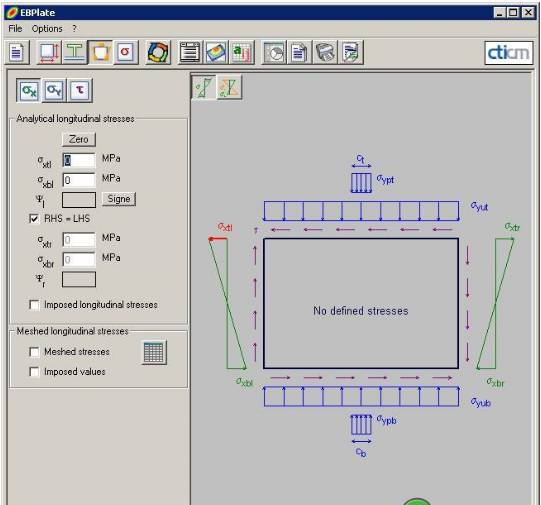Click the σypt patch load label
541x505 pixels.
(x=385, y=179)
